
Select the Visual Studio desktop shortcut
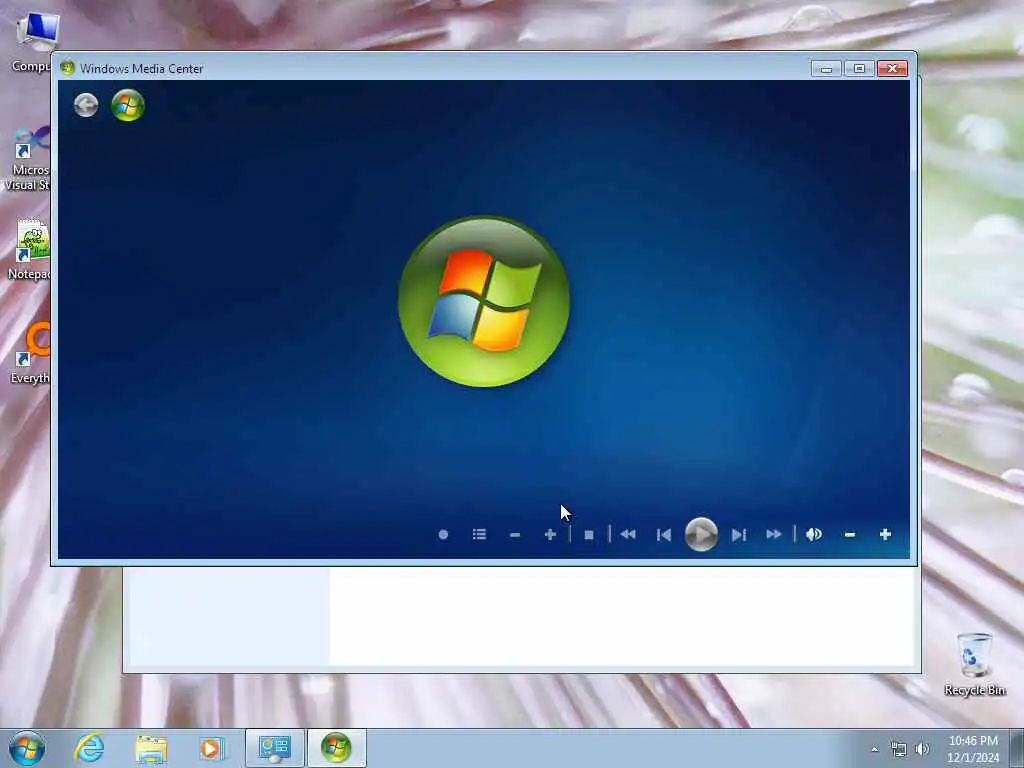click(29, 159)
